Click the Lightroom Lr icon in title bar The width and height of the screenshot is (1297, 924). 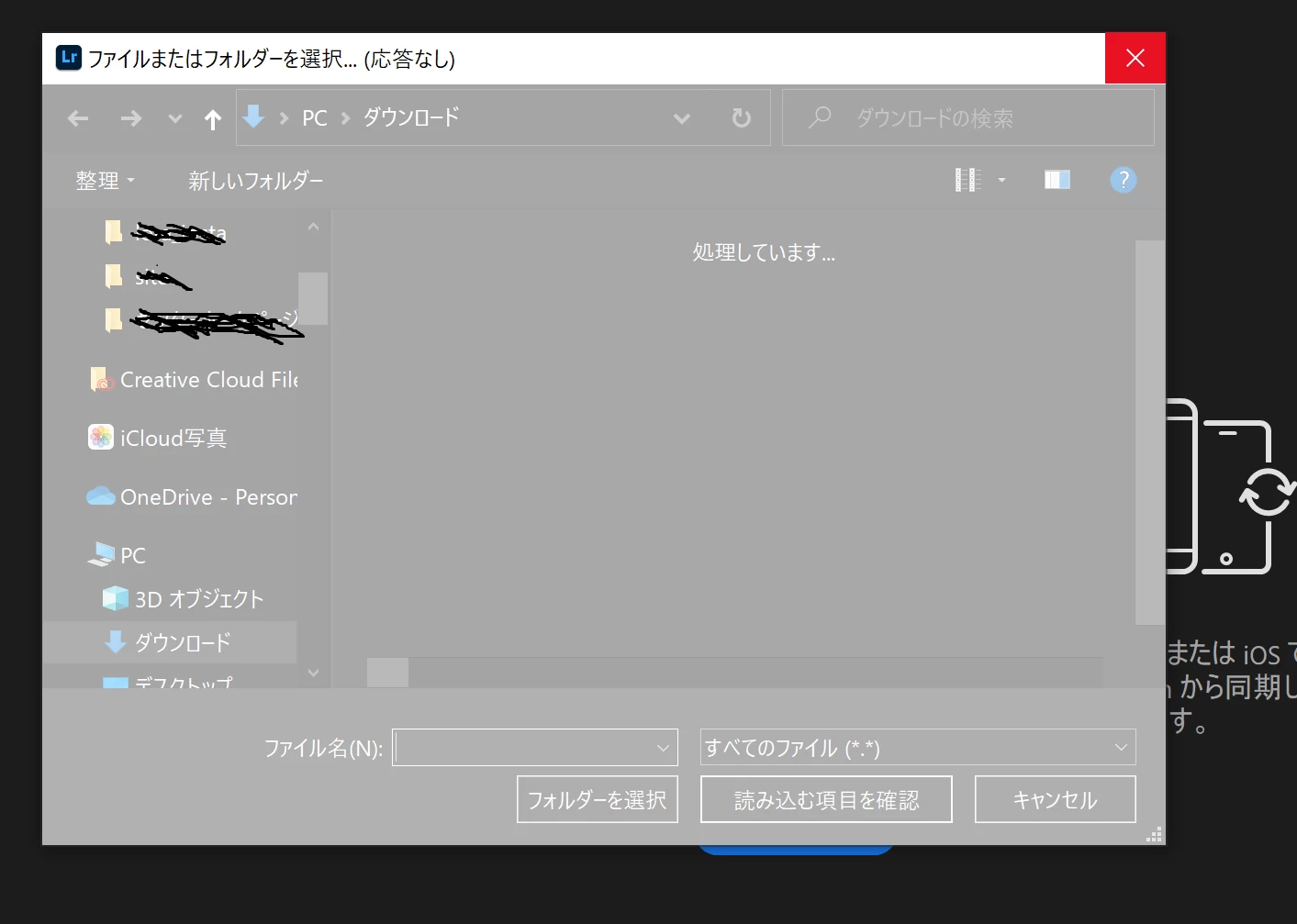pos(69,58)
